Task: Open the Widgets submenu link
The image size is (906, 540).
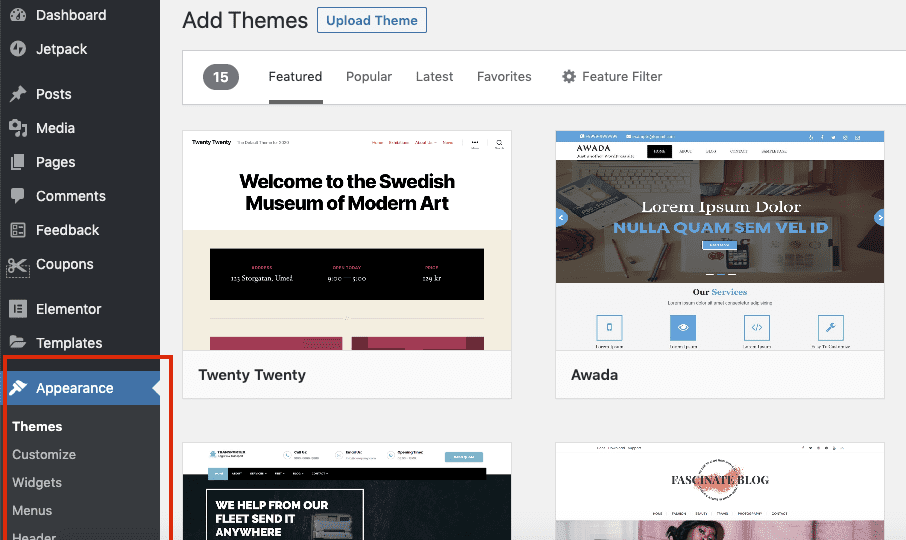Action: click(37, 482)
